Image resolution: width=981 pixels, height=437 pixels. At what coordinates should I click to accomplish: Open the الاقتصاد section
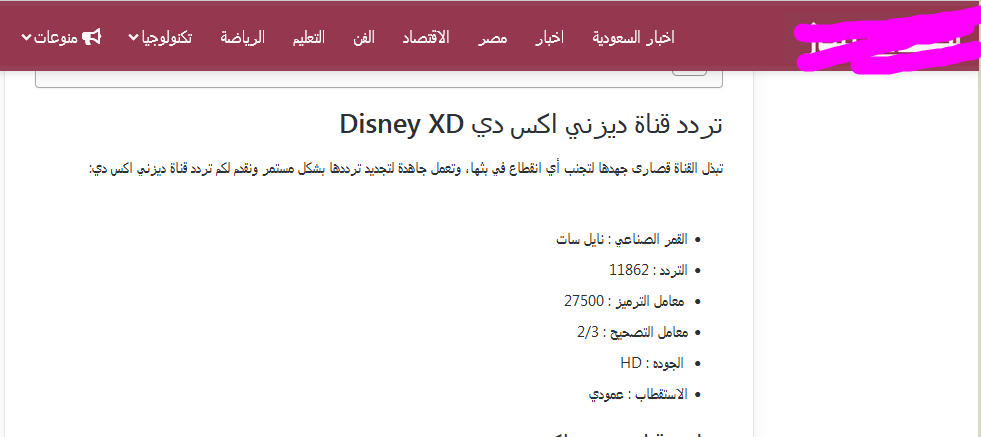click(427, 38)
